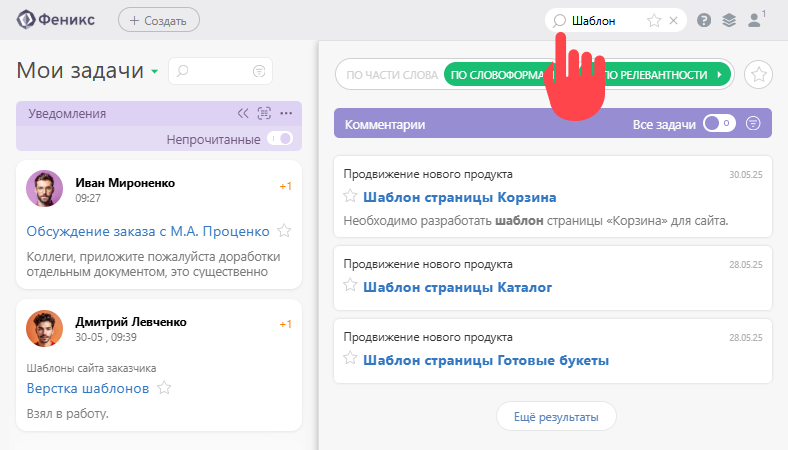This screenshot has width=788, height=450.
Task: Click Продвижение нового продукта above Каталог
Action: click(428, 264)
